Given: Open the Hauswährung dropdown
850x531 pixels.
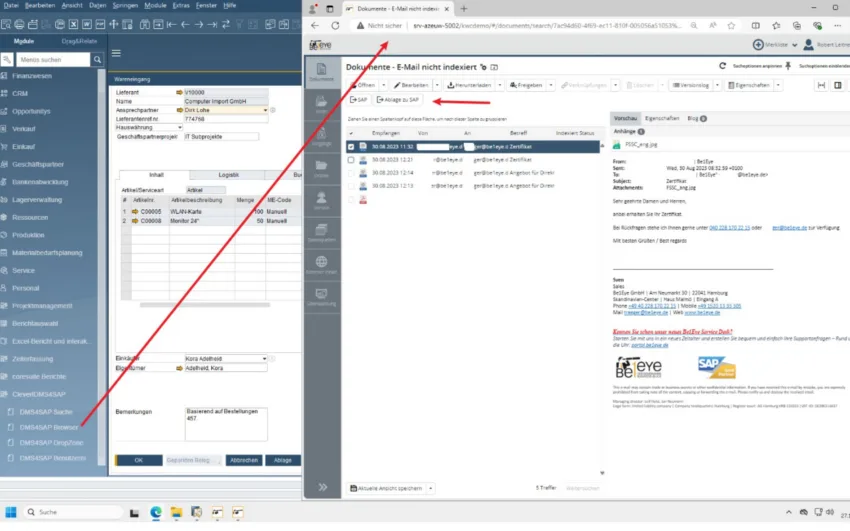Looking at the screenshot, I should tap(179, 128).
